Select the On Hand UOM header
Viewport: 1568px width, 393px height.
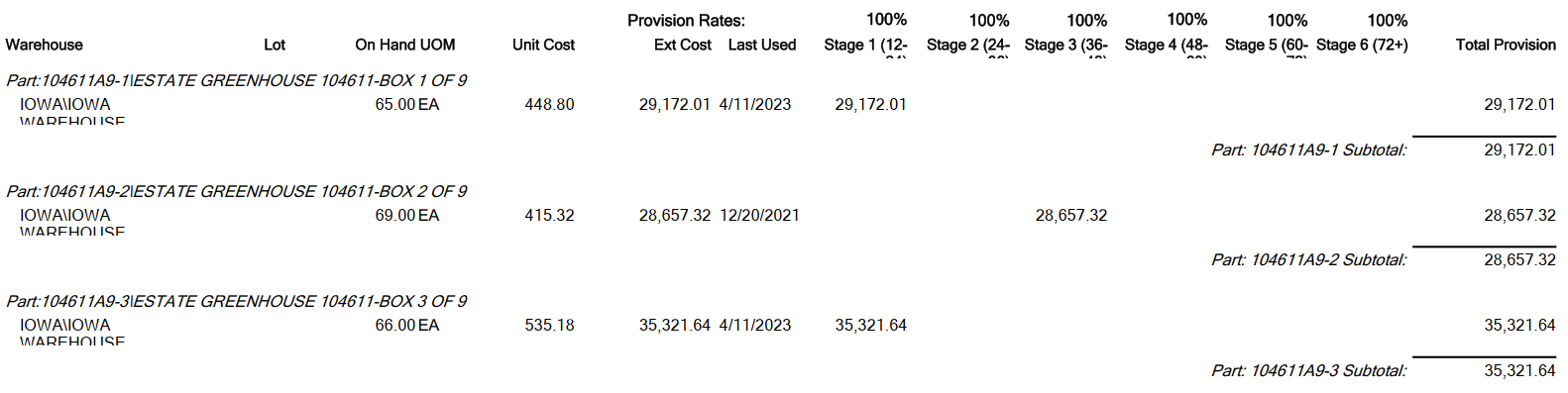pos(405,45)
